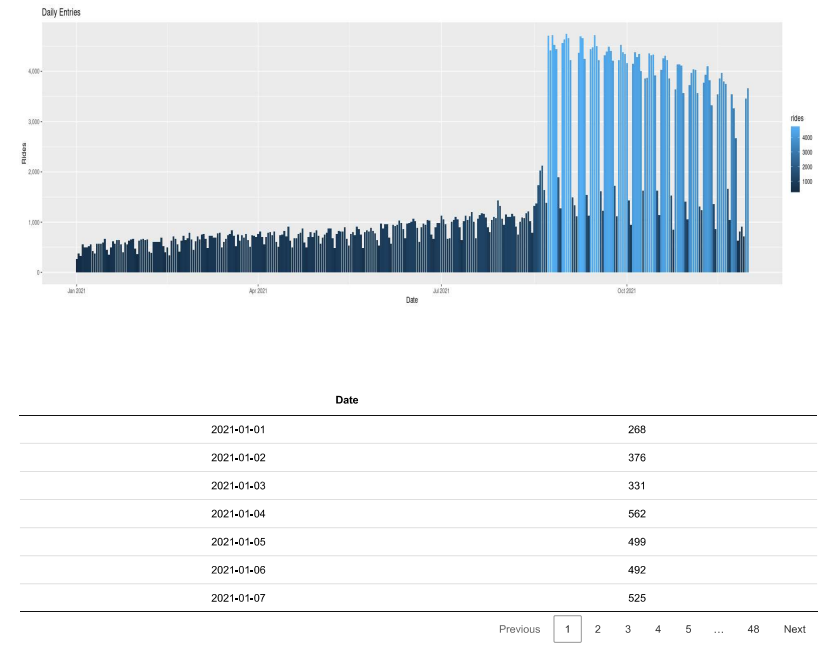Open page 1 of the table
834x657 pixels.
point(568,629)
